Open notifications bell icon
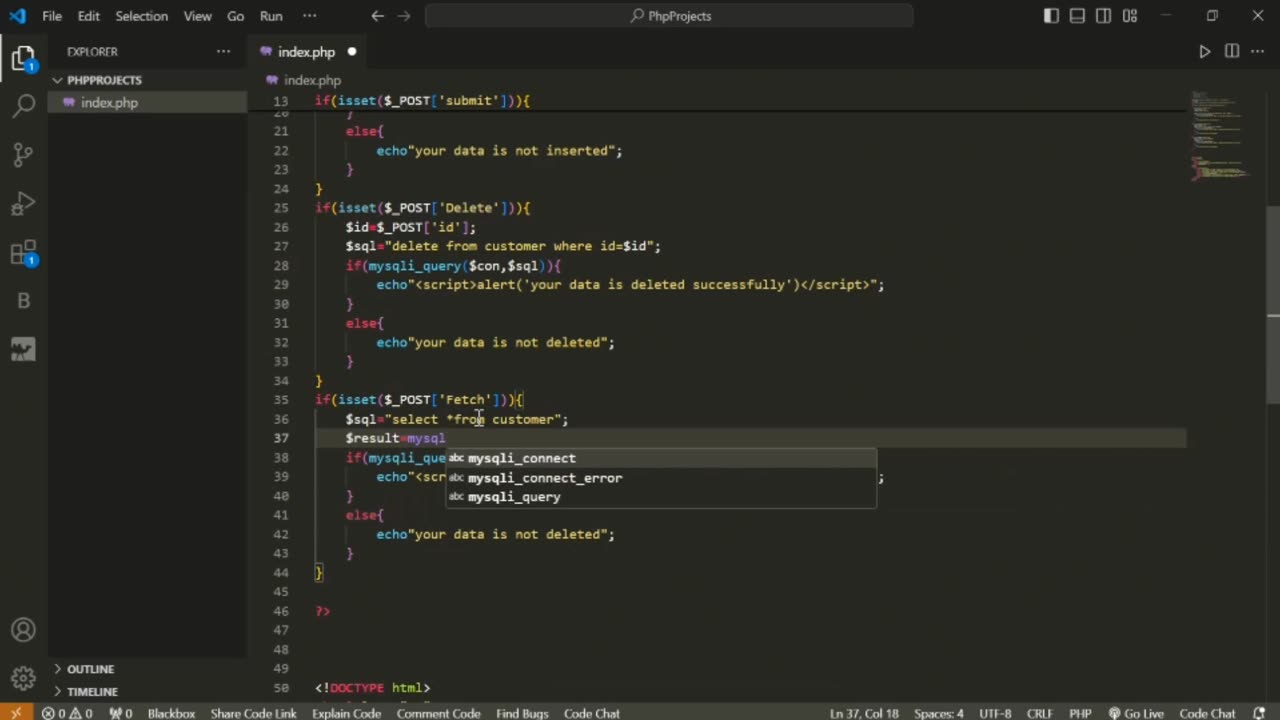 [x=1258, y=713]
